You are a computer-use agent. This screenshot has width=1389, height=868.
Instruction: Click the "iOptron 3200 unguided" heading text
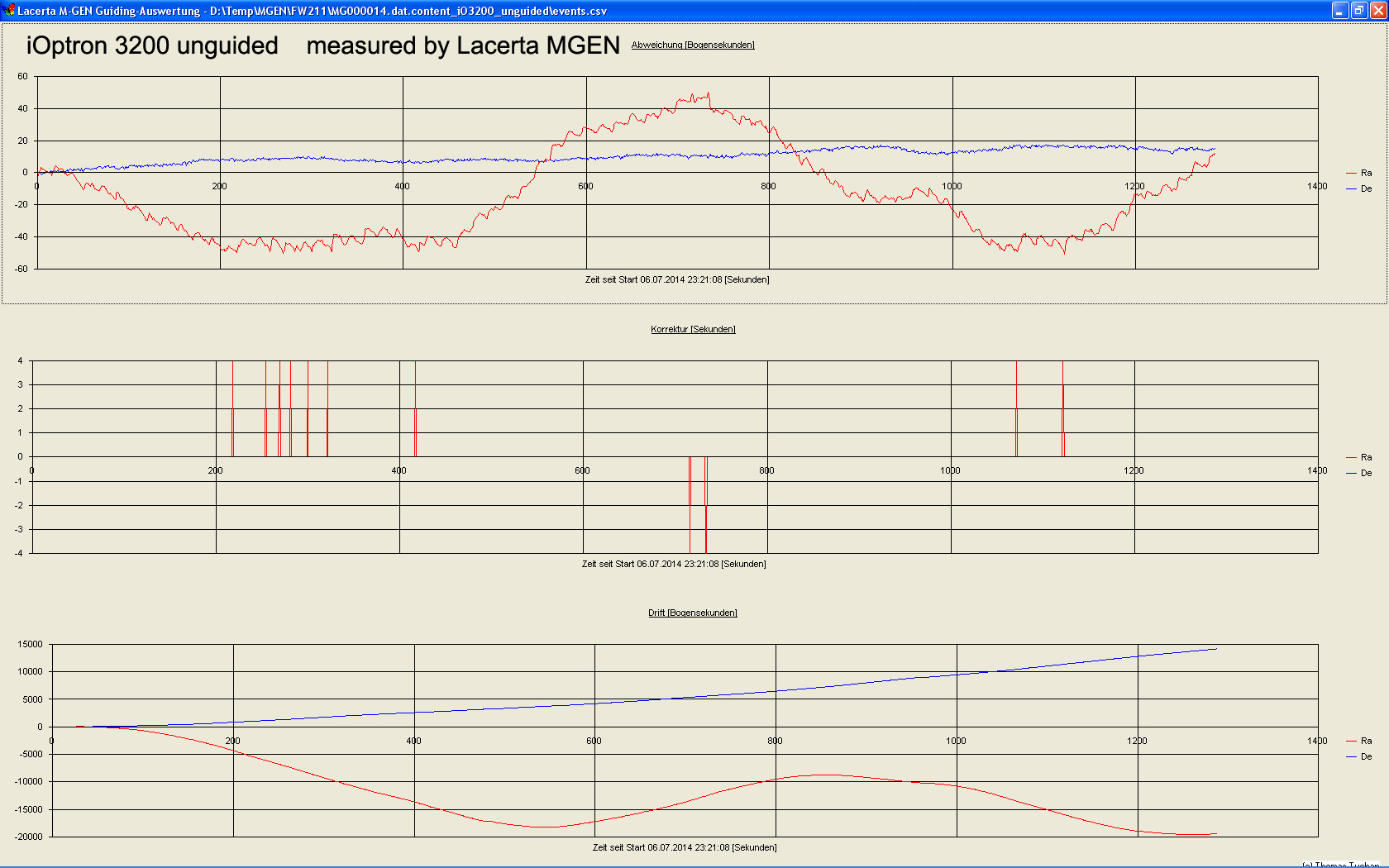(152, 45)
